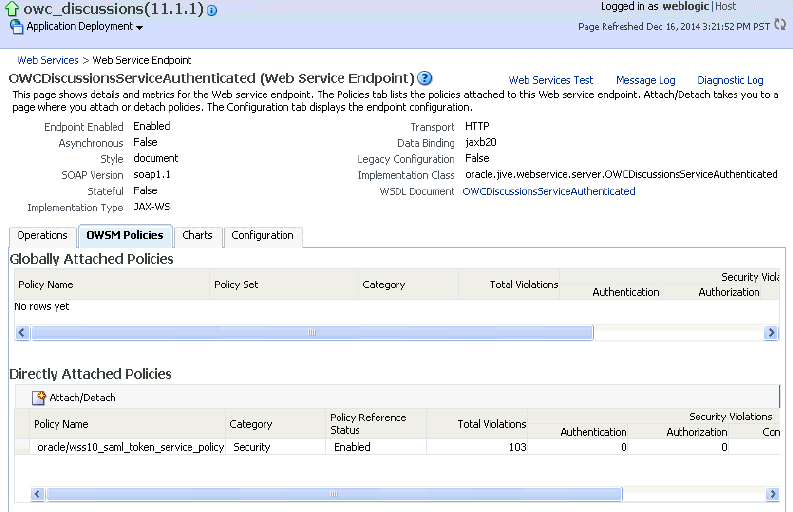Switch to the Operations tab
This screenshot has height=512, width=793.
(42, 236)
